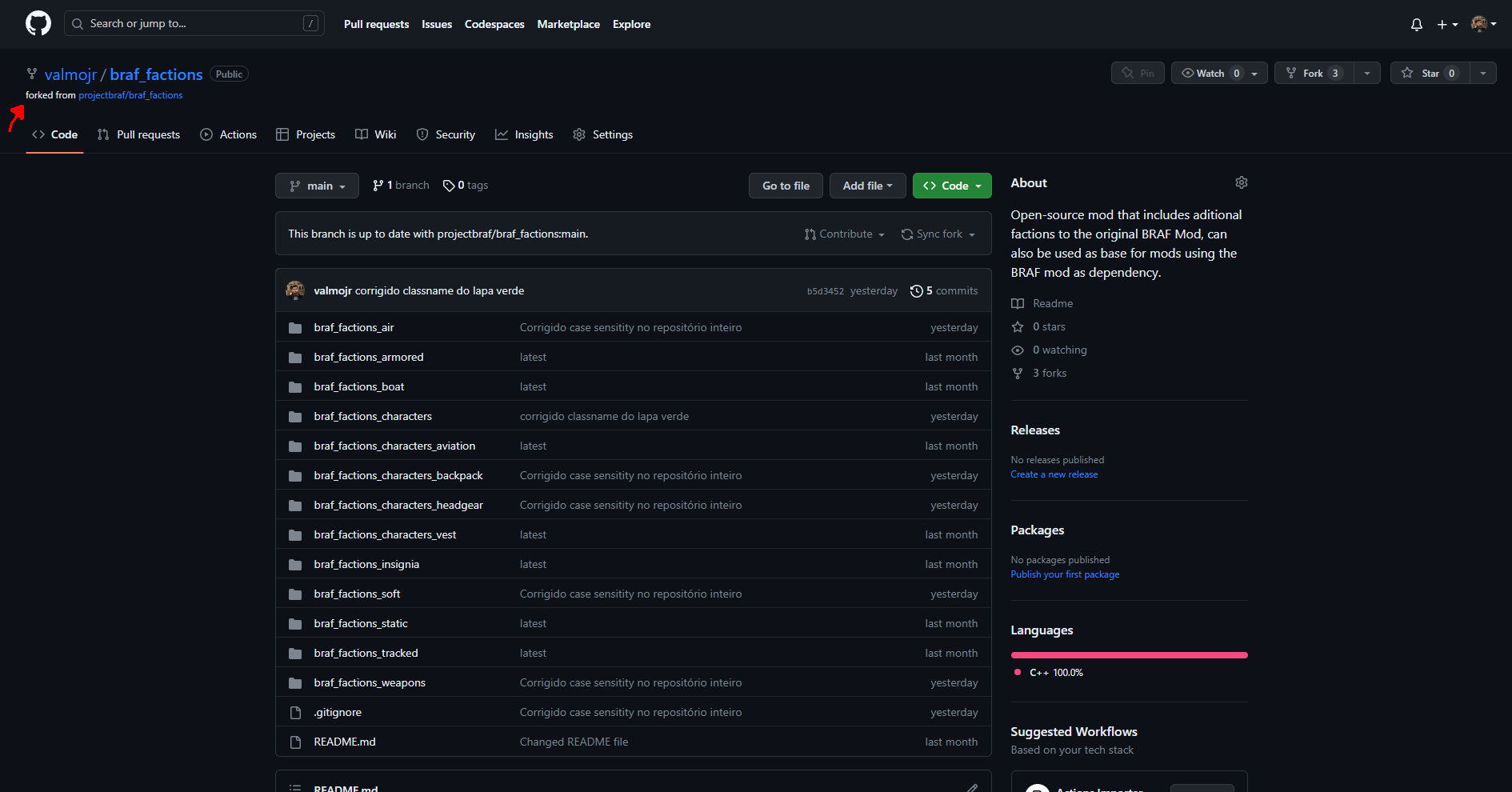1512x792 pixels.
Task: Open the Insights tab
Action: [524, 134]
